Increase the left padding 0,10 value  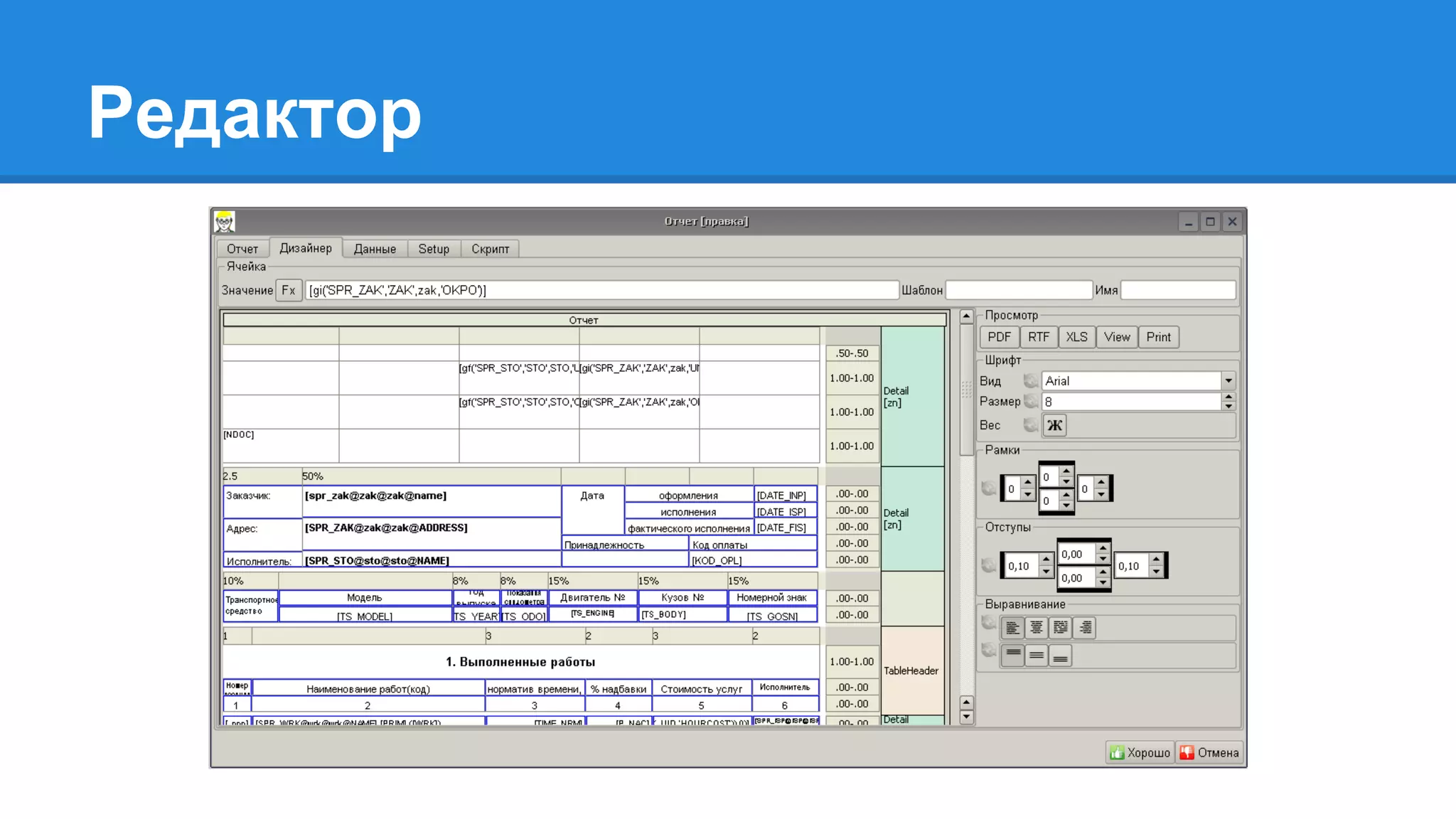1046,560
